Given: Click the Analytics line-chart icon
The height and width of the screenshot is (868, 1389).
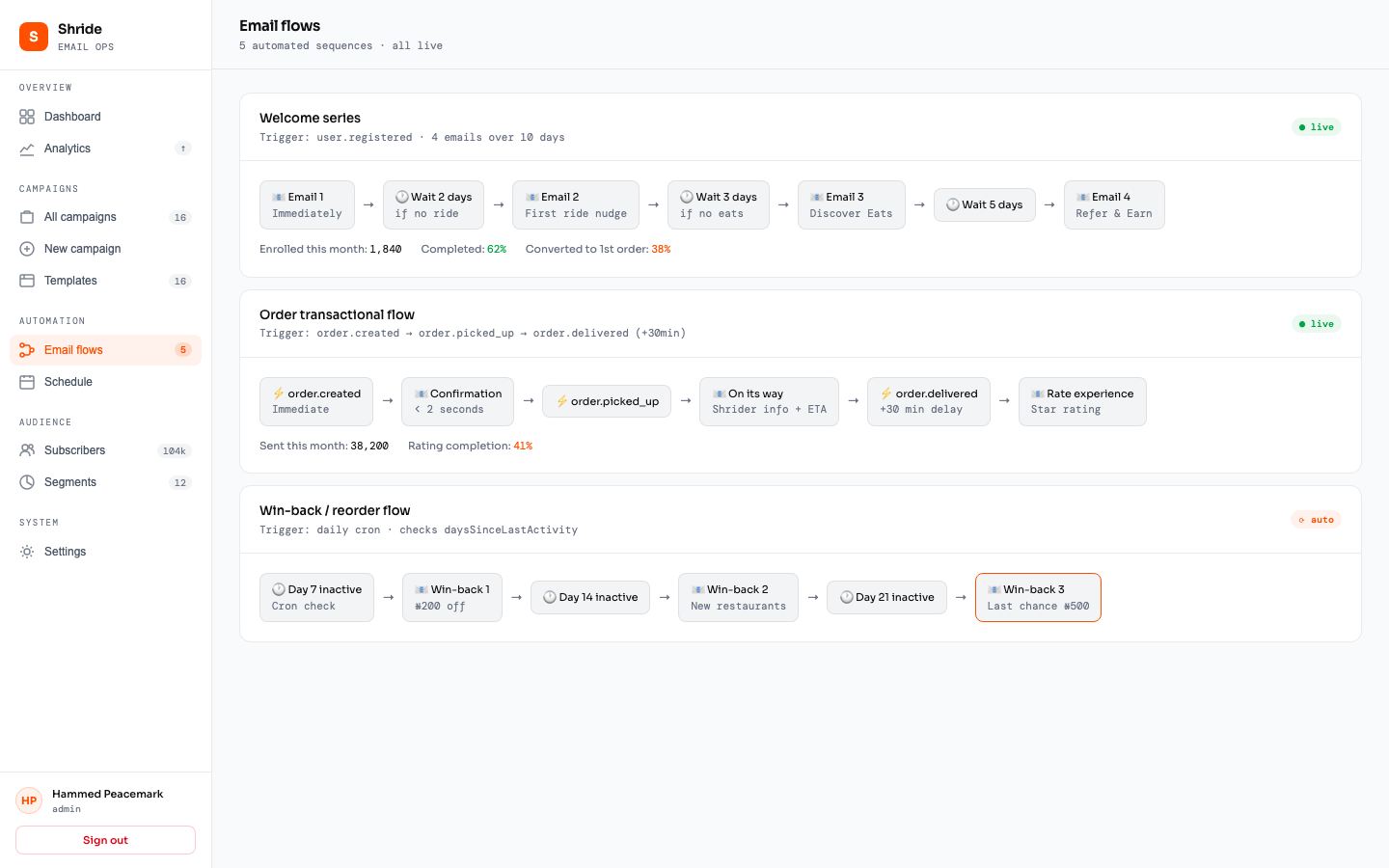Looking at the screenshot, I should [27, 149].
